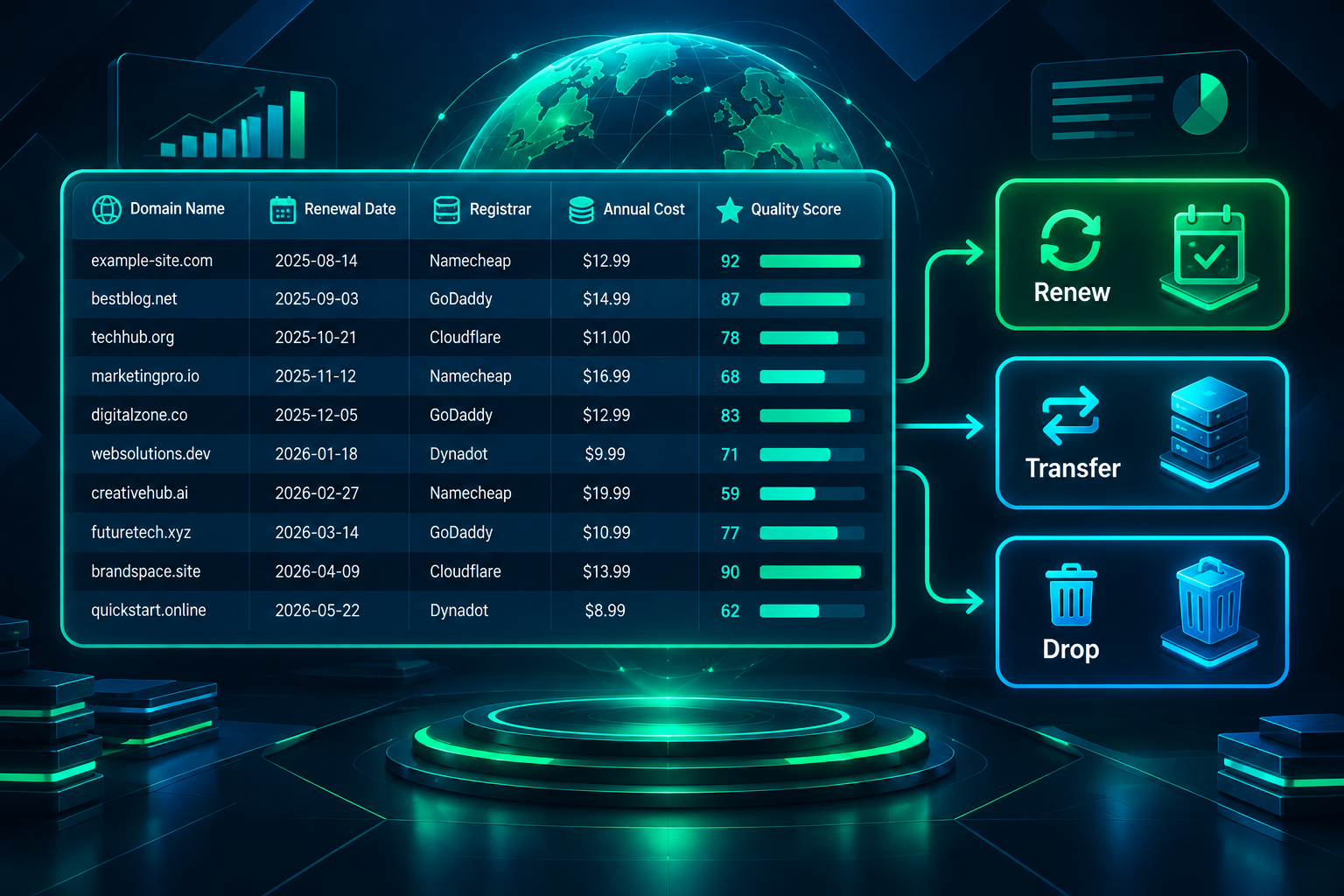This screenshot has height=896, width=1344.
Task: Click the globe icon beside Domain Name
Action: (107, 210)
